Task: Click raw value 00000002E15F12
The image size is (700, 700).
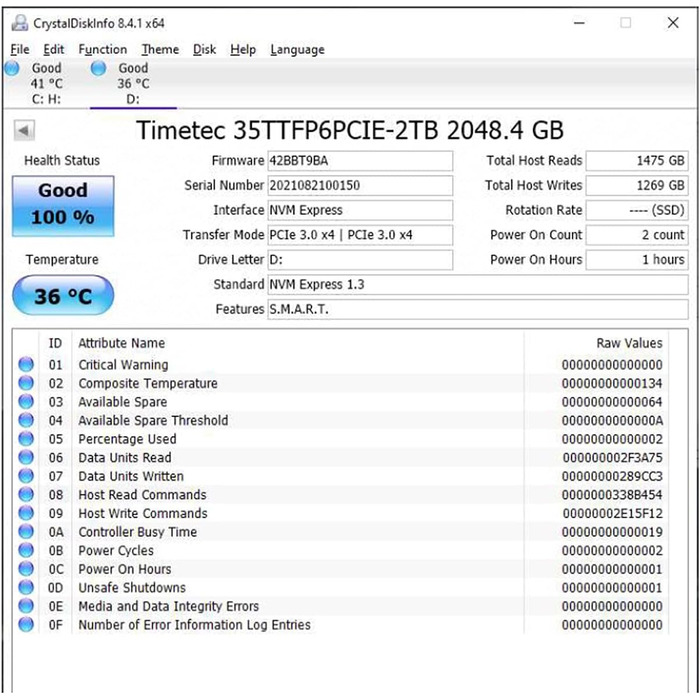Action: (x=612, y=513)
